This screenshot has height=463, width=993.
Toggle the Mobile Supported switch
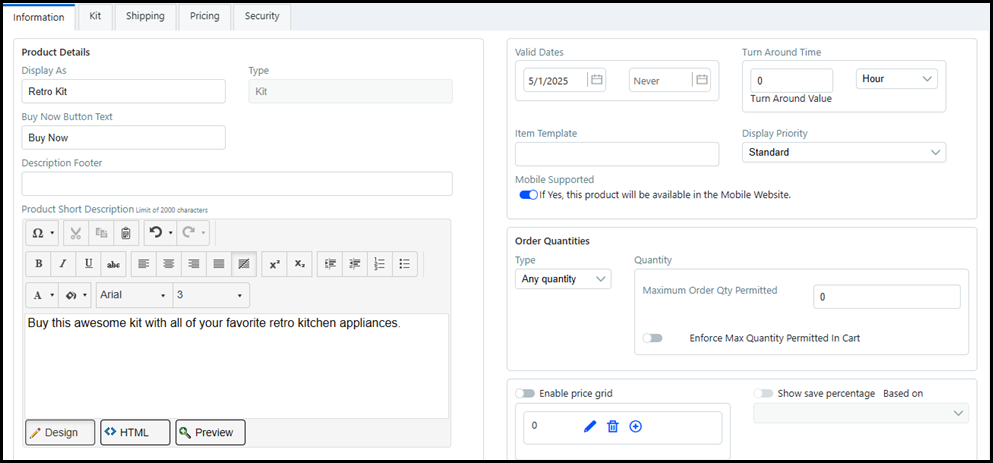(528, 195)
